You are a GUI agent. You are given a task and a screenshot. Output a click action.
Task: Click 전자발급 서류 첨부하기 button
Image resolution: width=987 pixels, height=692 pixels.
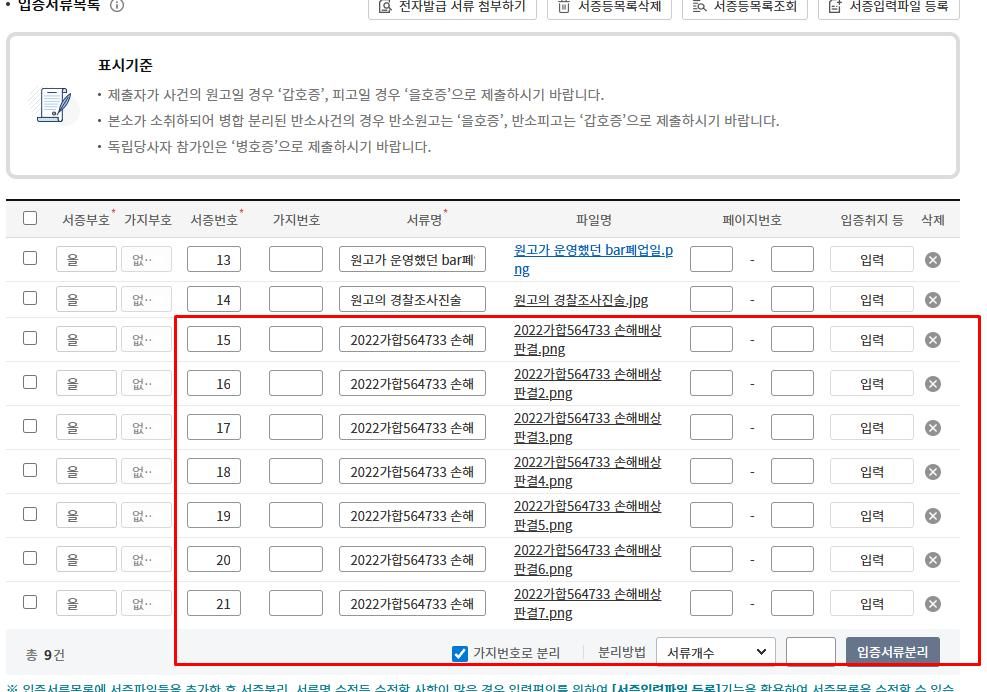[452, 7]
